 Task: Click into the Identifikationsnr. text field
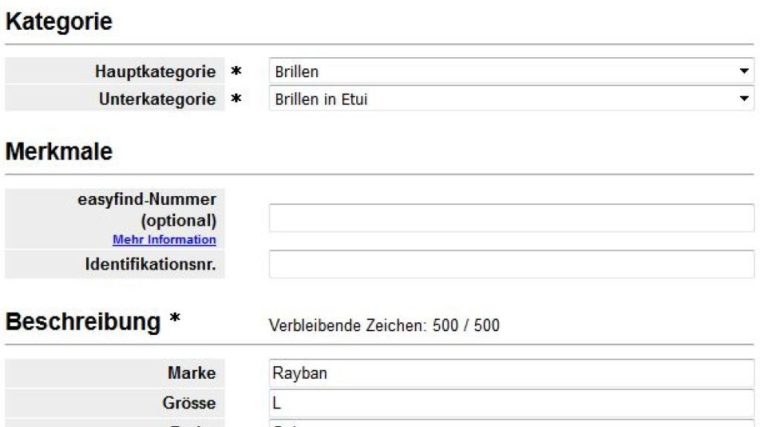511,264
